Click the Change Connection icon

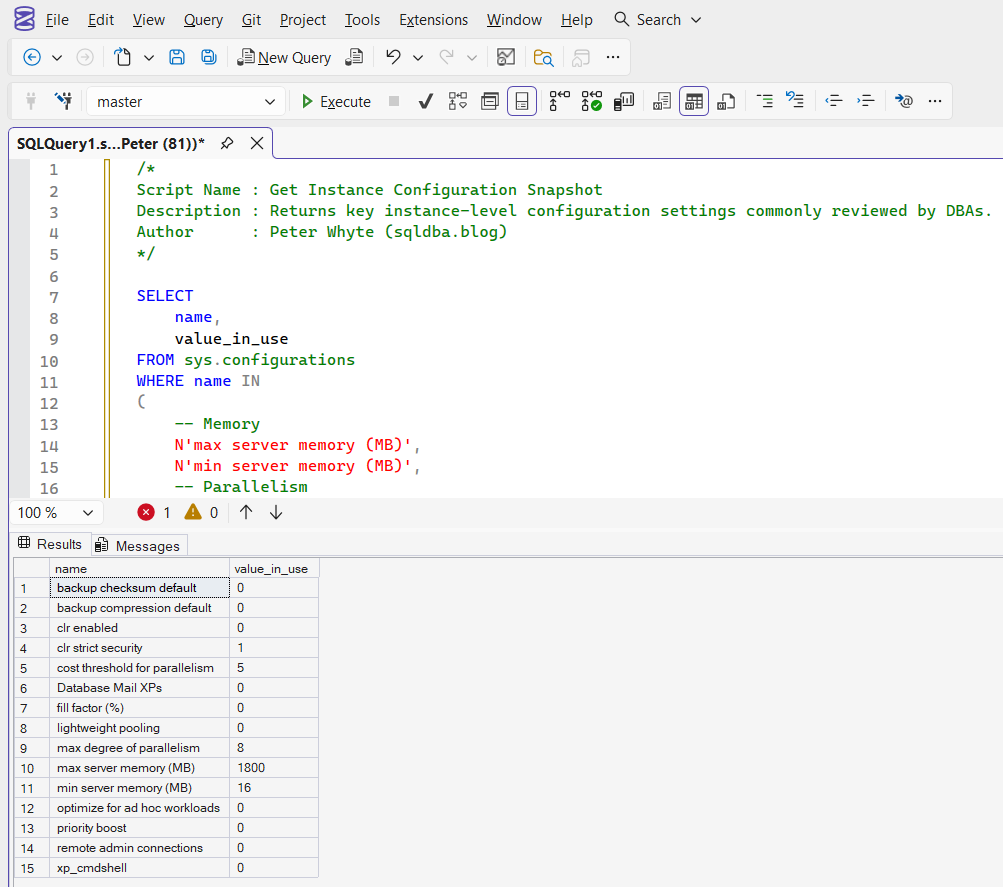coord(63,101)
